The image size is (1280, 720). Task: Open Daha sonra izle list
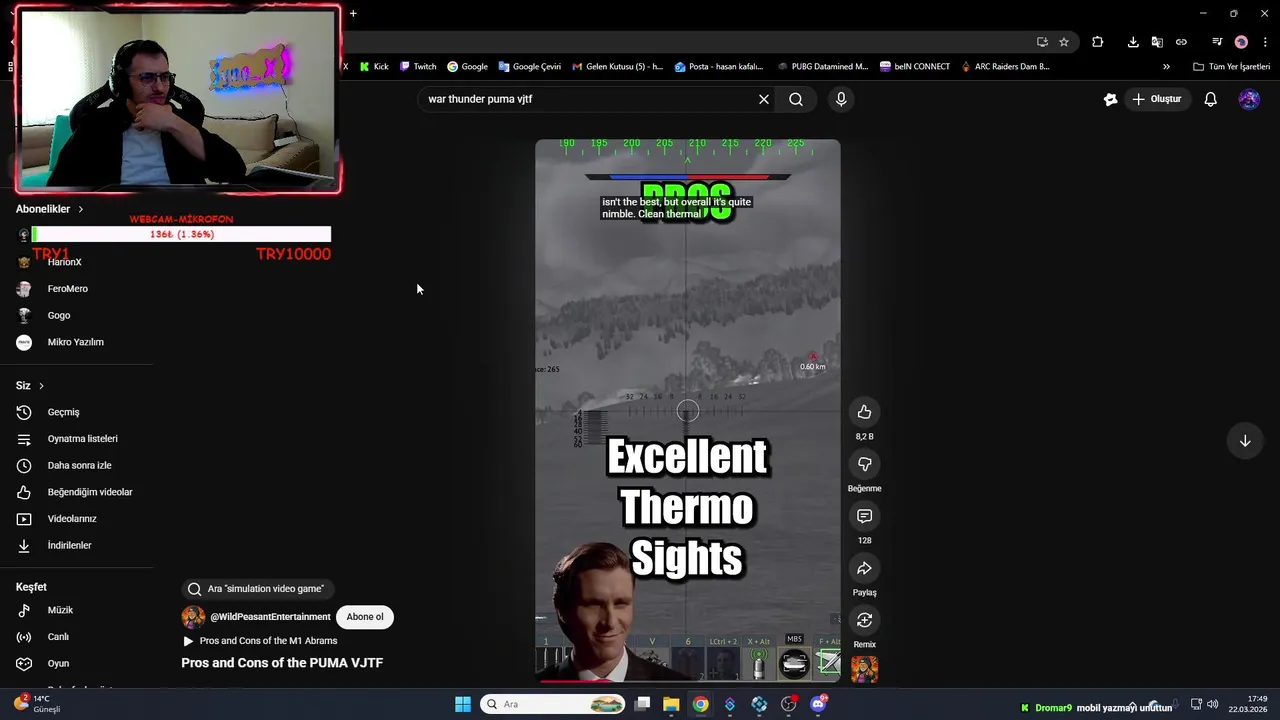coord(78,465)
